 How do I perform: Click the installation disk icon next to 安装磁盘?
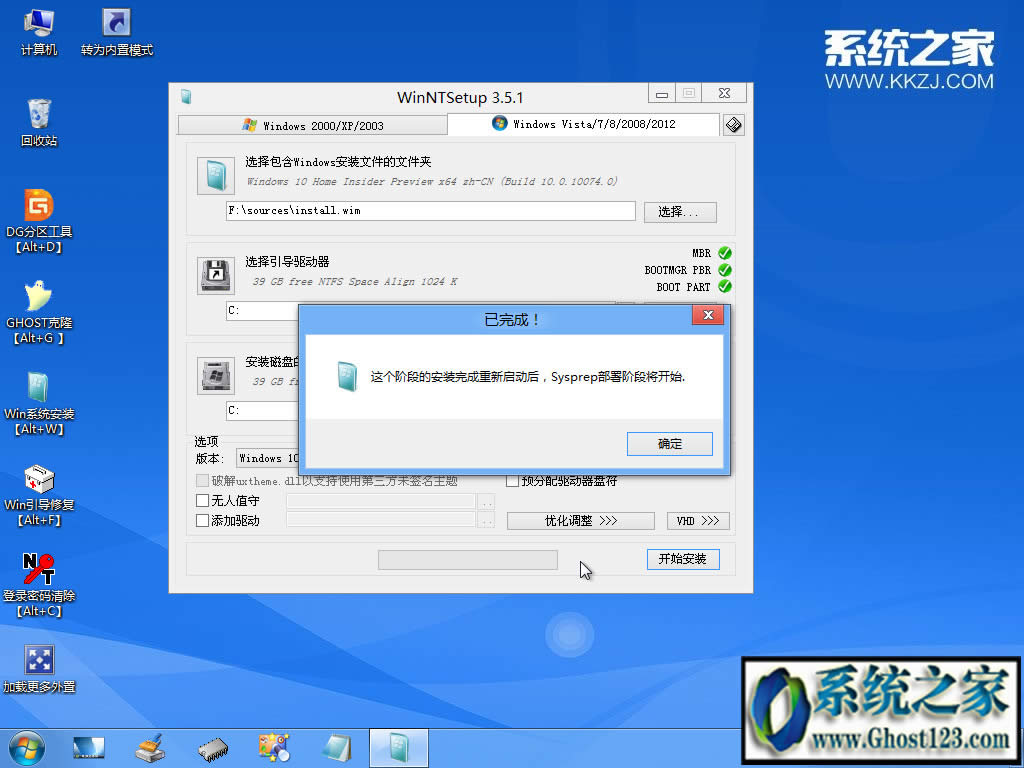[214, 376]
